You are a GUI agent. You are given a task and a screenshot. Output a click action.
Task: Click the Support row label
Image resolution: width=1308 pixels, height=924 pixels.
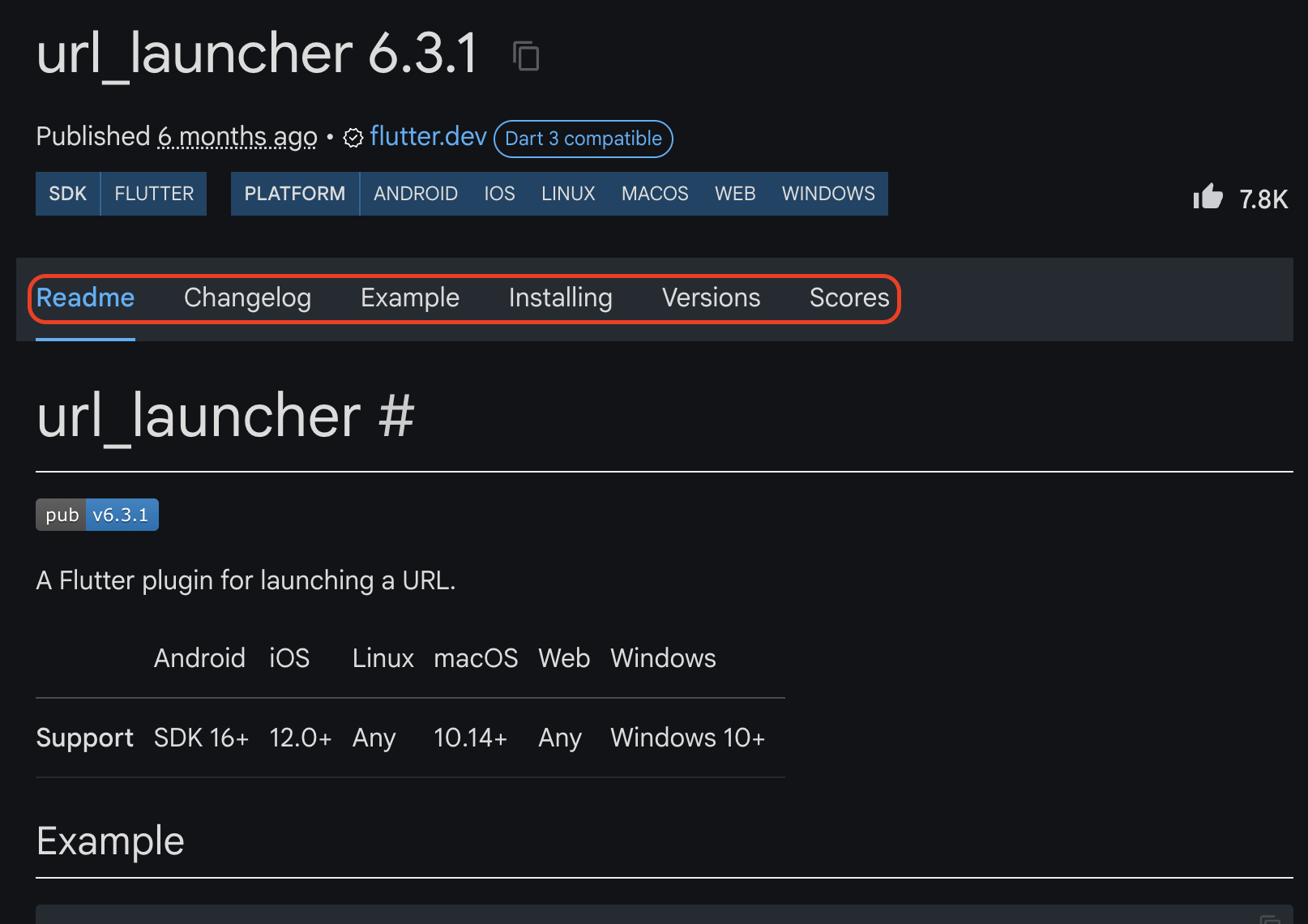pos(85,738)
